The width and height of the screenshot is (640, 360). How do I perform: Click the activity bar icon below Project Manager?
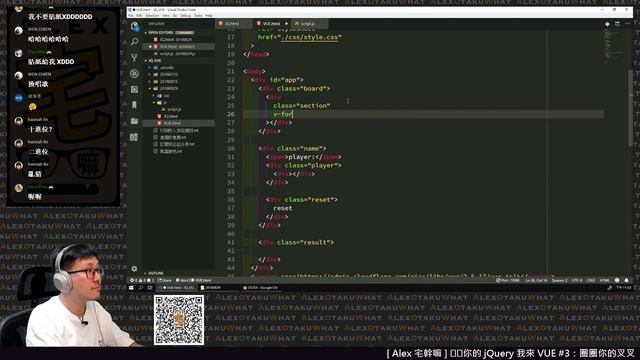134,137
